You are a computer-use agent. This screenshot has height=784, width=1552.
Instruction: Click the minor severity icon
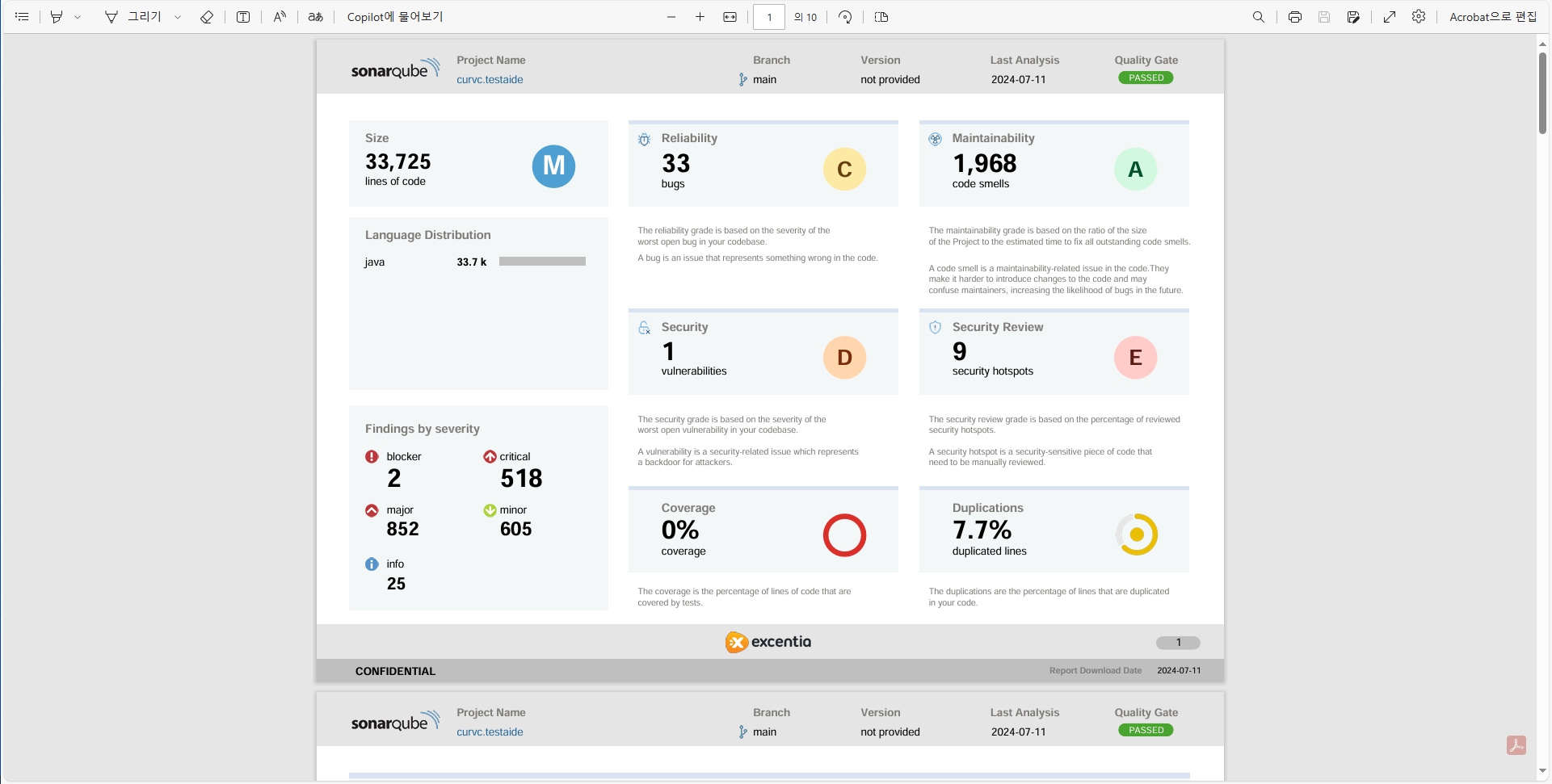pyautogui.click(x=490, y=510)
